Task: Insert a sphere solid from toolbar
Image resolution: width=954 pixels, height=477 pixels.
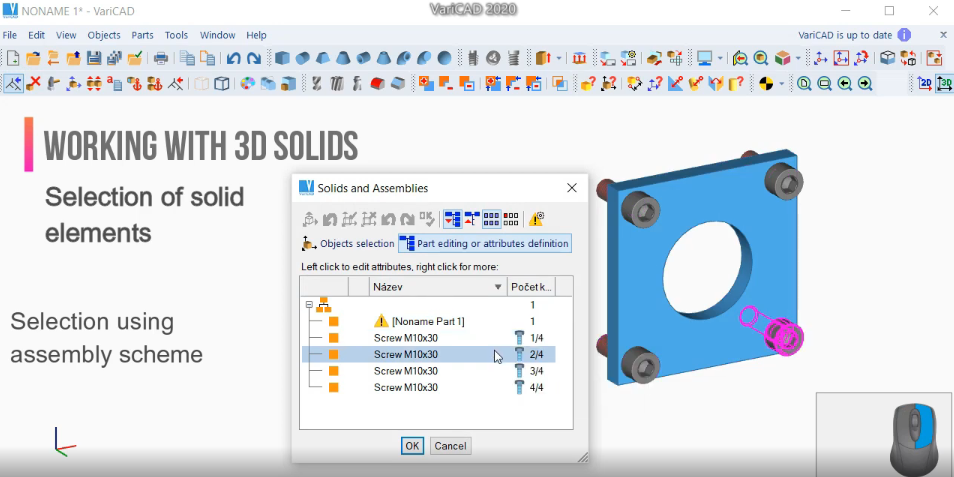Action: 444,58
